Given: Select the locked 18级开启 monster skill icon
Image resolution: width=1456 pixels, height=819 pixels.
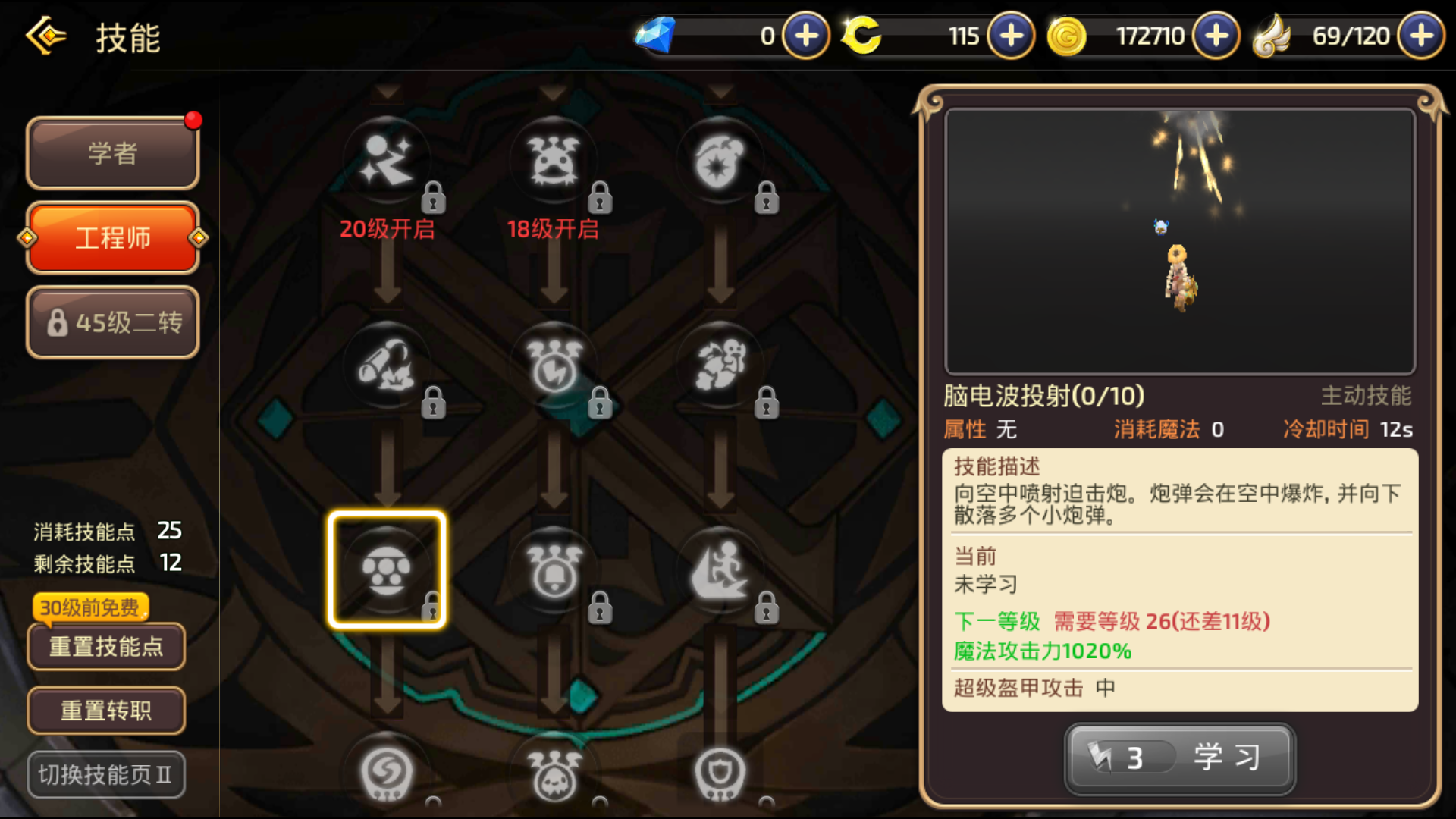Looking at the screenshot, I should [x=554, y=161].
